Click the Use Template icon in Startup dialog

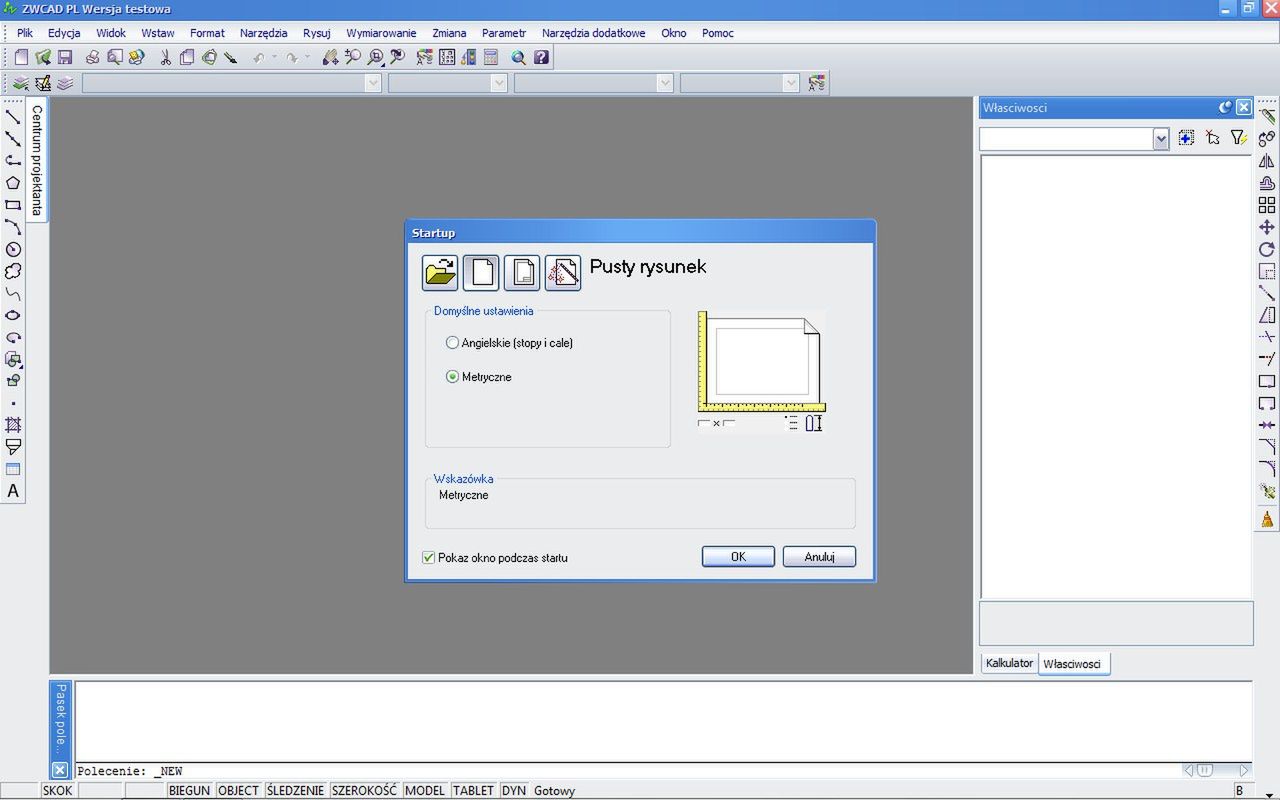tap(521, 273)
